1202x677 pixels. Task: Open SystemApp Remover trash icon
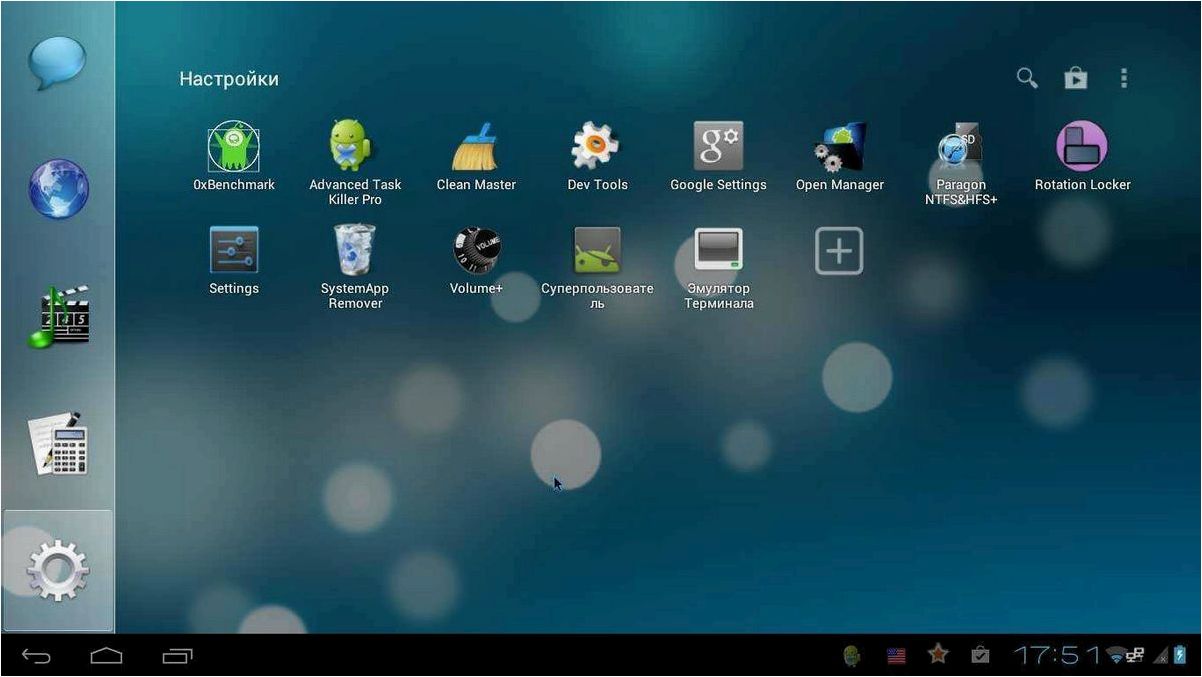point(354,250)
